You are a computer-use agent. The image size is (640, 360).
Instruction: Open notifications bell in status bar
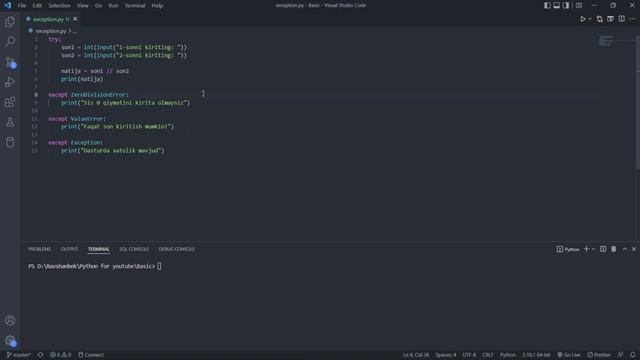point(632,355)
